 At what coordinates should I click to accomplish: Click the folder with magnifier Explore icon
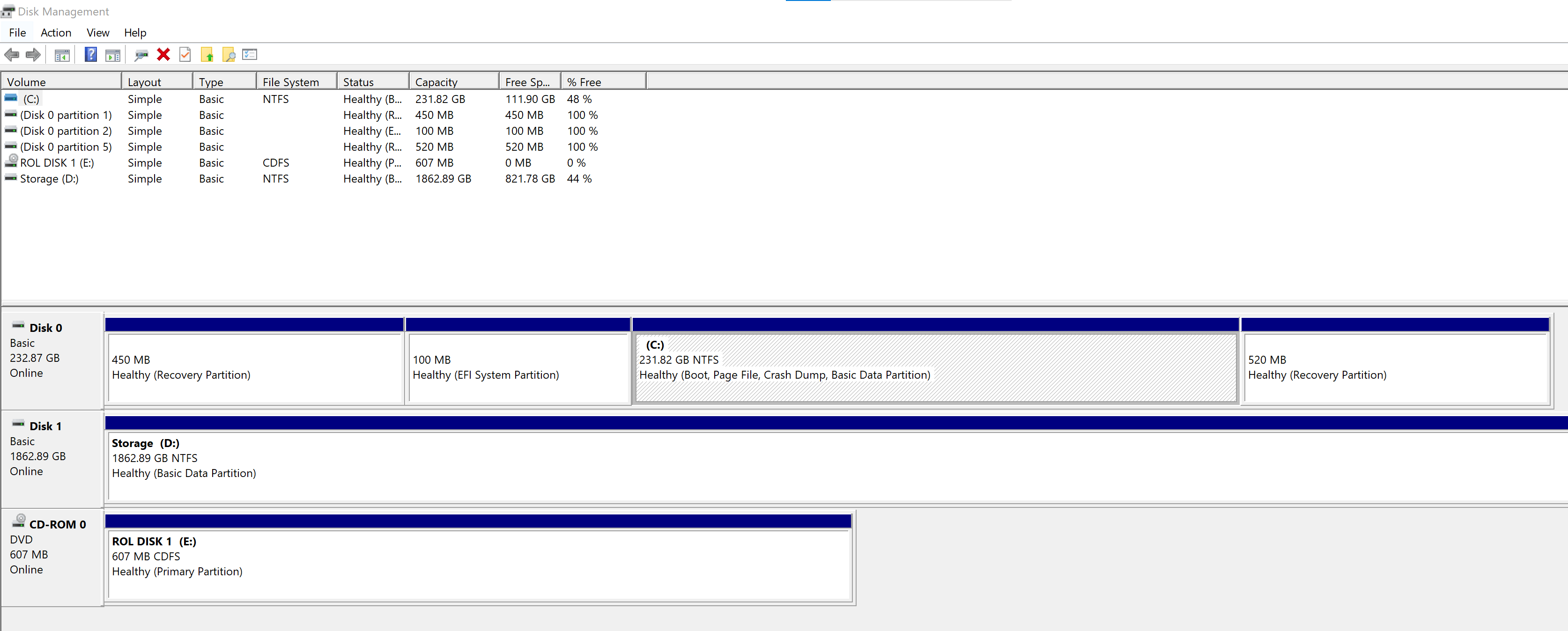click(229, 55)
